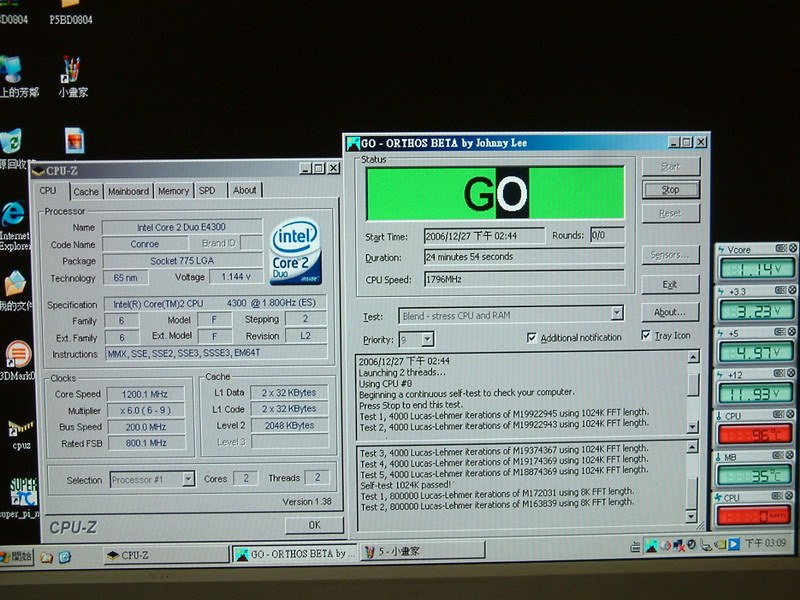Open settings icon on the CPU fan rpm widget
The width and height of the screenshot is (800, 600).
pos(777,495)
